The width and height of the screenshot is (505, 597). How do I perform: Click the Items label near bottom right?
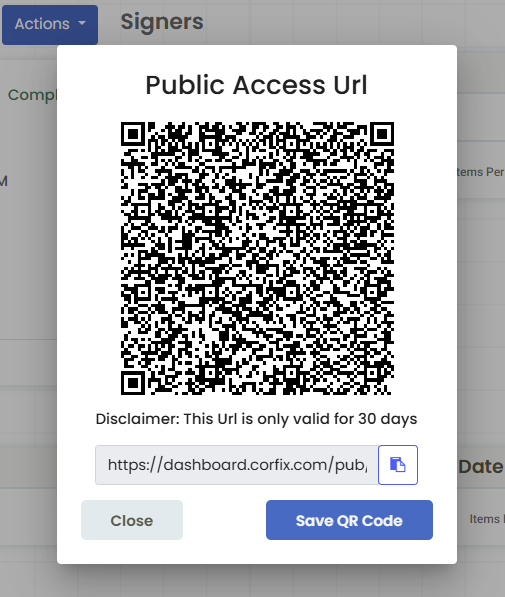tap(485, 519)
